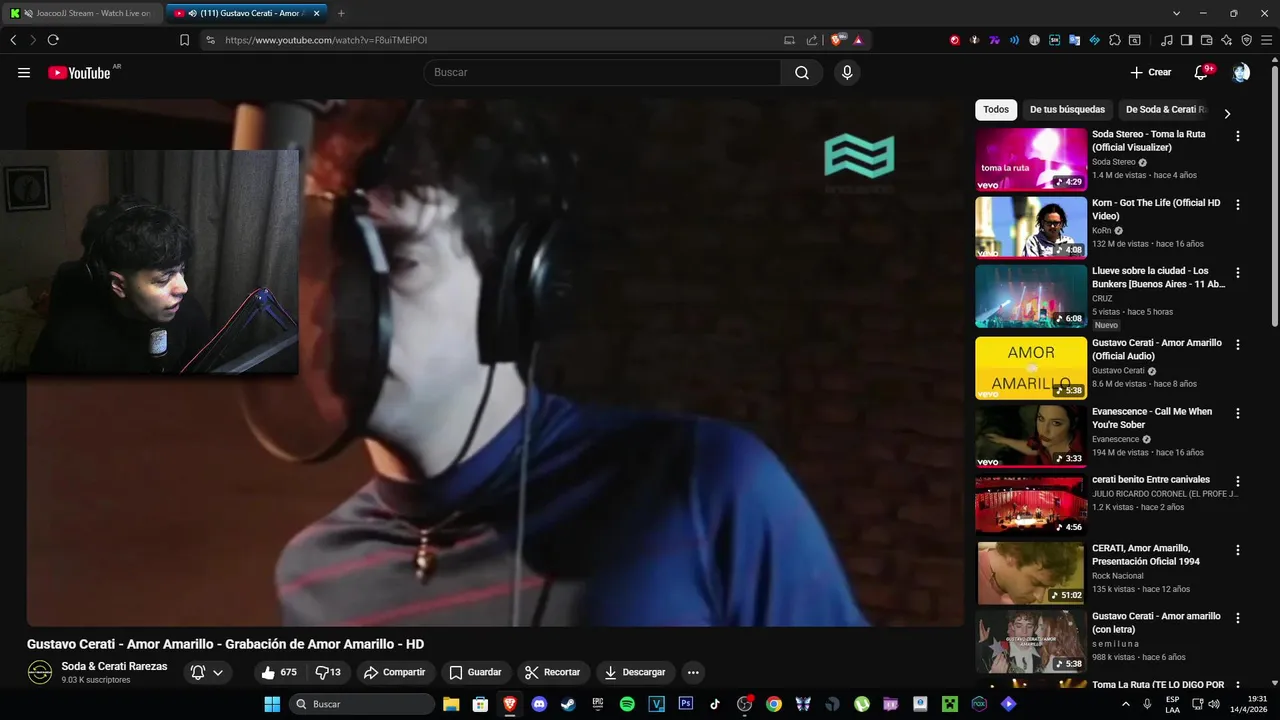1280x720 pixels.
Task: Click the Windows taskbar Buscar box
Action: [362, 704]
